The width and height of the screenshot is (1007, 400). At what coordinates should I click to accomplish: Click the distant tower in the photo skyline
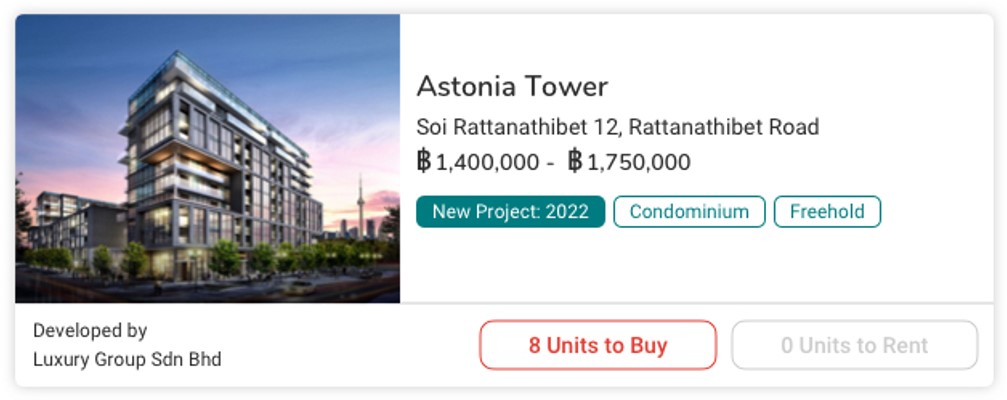click(x=360, y=205)
